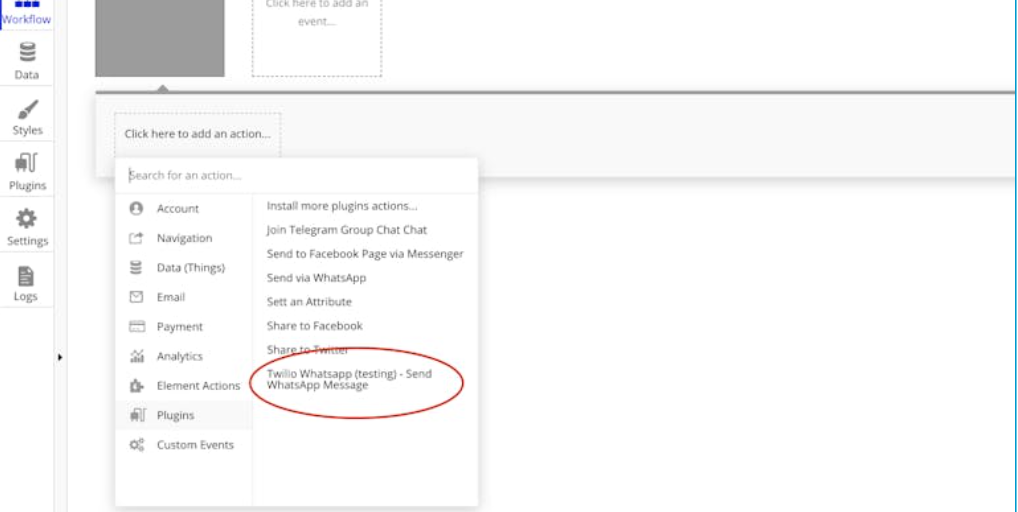Click the Account category person icon
Viewport: 1018px width, 512px height.
pos(136,208)
